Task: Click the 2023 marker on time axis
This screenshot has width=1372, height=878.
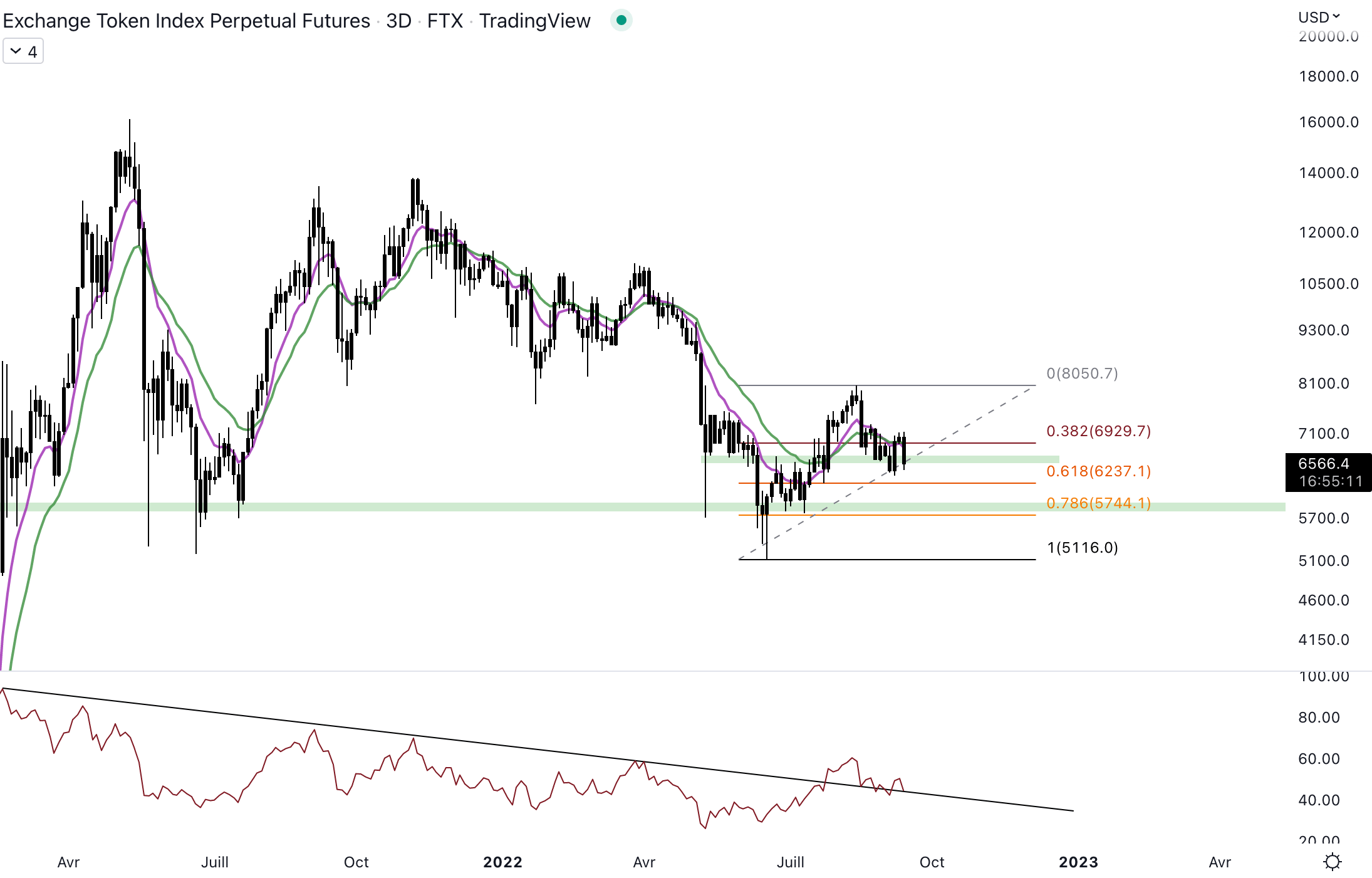Action: pos(1078,862)
